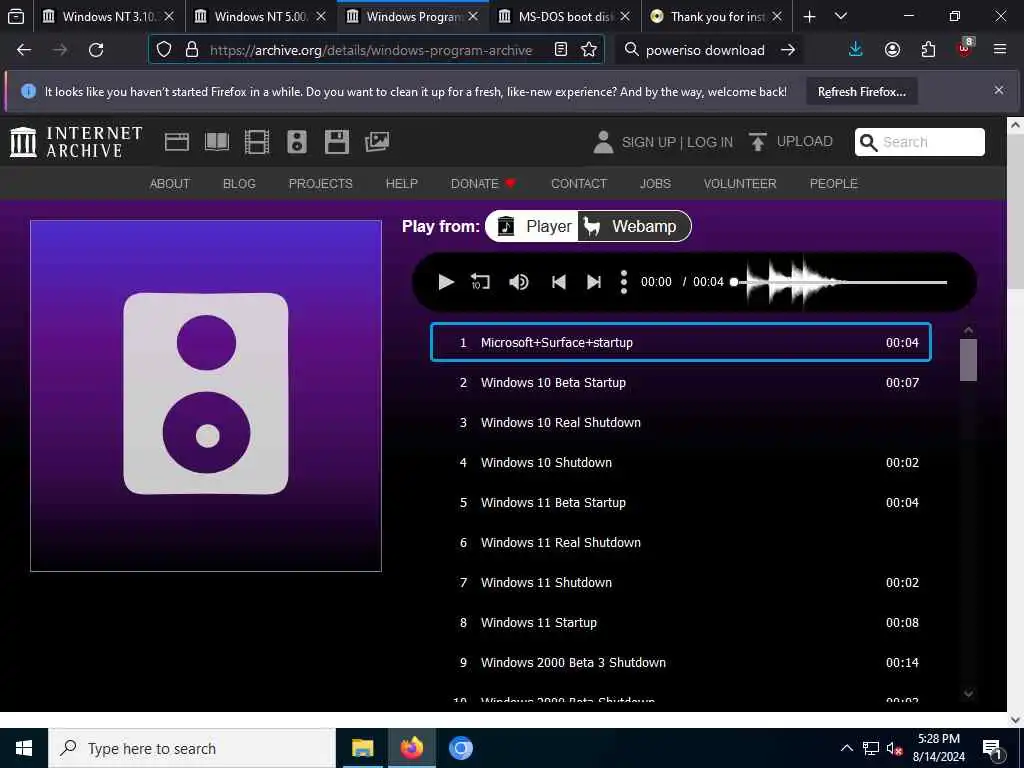Show hidden system tray icons
The height and width of the screenshot is (768, 1024).
pyautogui.click(x=846, y=748)
